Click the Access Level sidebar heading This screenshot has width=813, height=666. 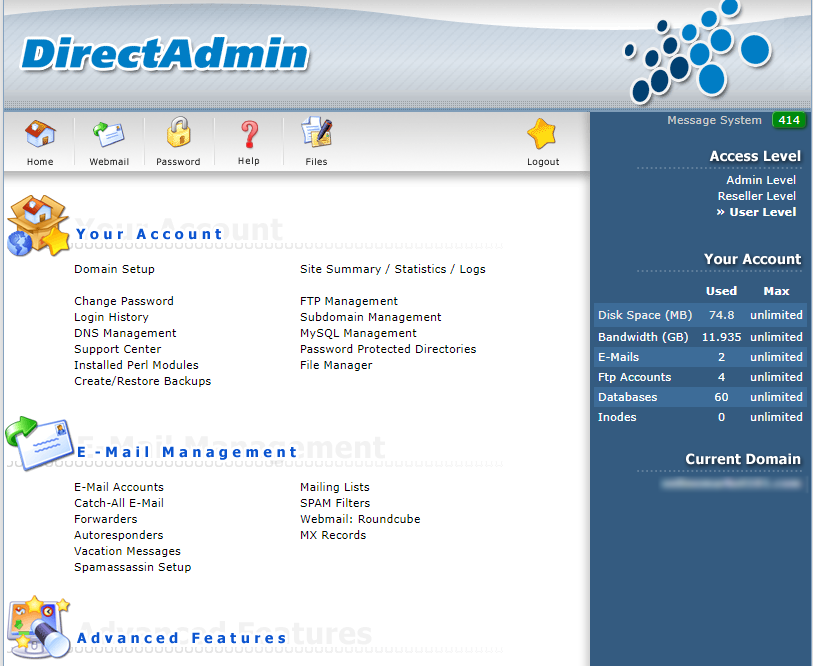point(755,156)
